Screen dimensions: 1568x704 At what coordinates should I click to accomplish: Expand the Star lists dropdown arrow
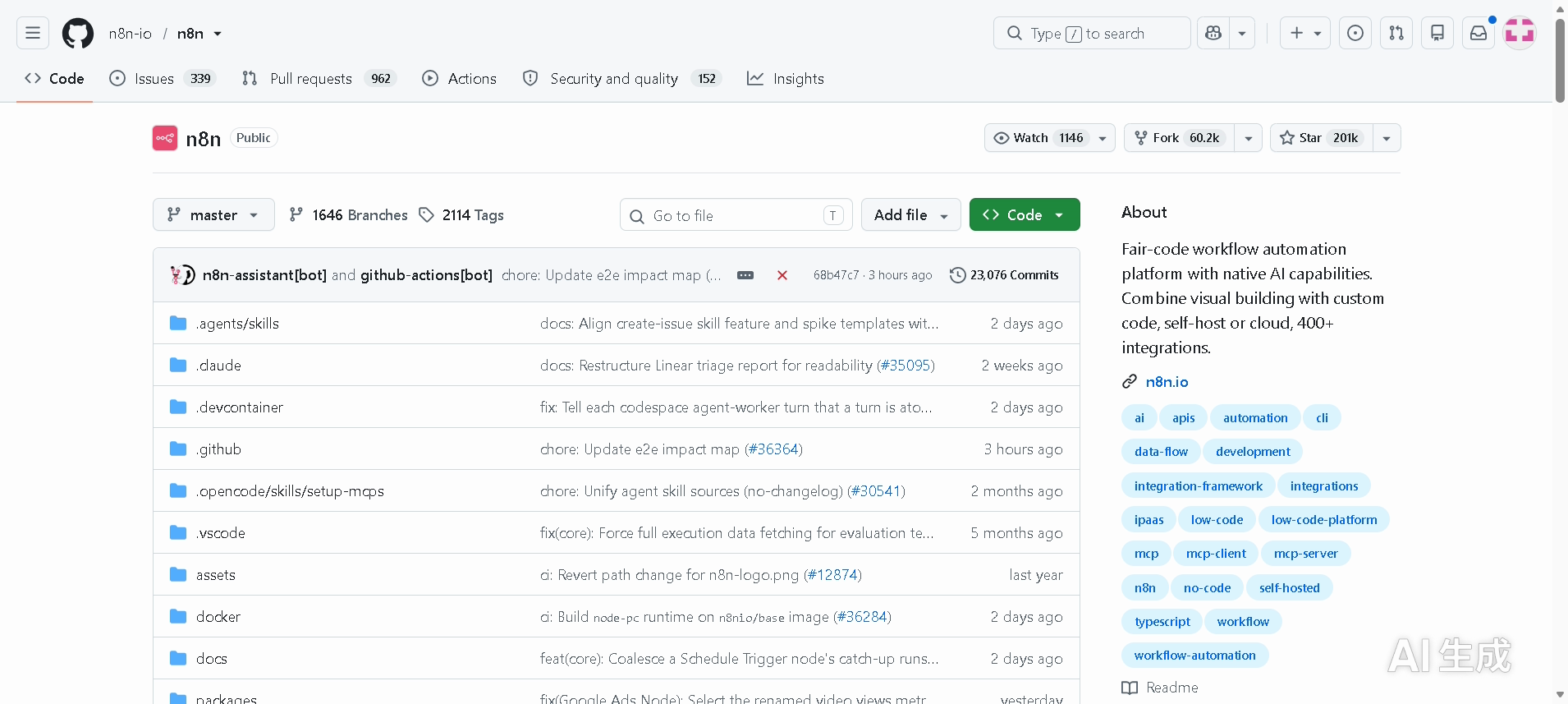coord(1387,138)
